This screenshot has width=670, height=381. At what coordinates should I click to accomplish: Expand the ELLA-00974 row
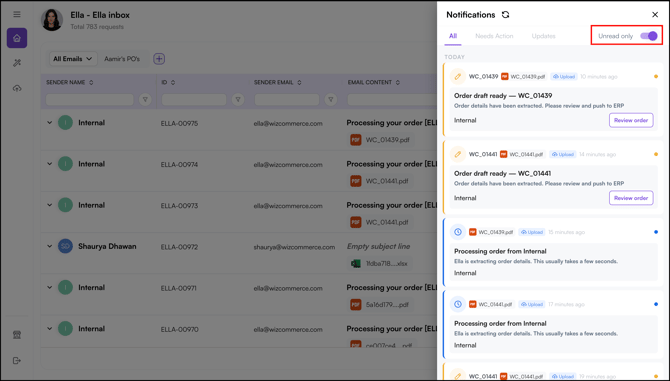[x=50, y=164]
